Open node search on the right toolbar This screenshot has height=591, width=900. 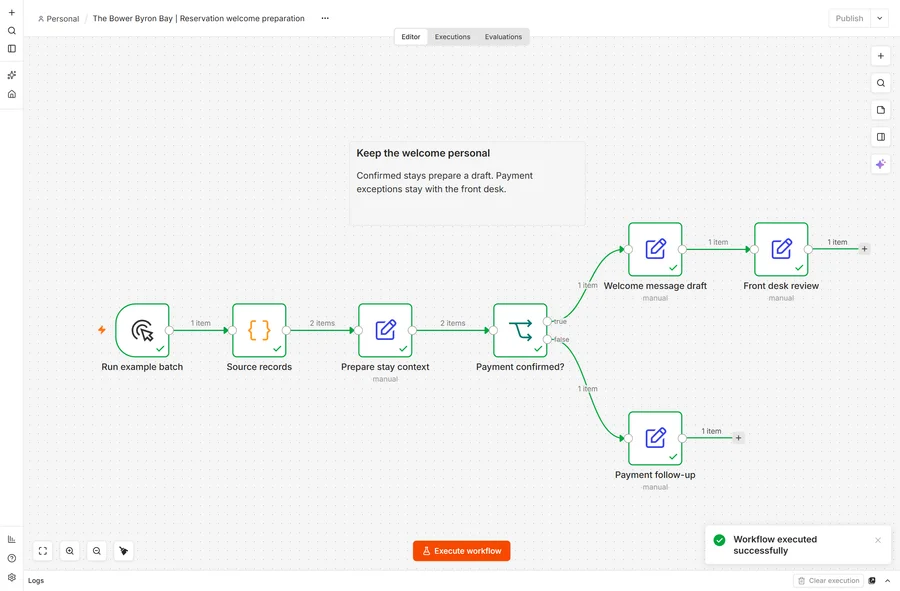pos(880,83)
